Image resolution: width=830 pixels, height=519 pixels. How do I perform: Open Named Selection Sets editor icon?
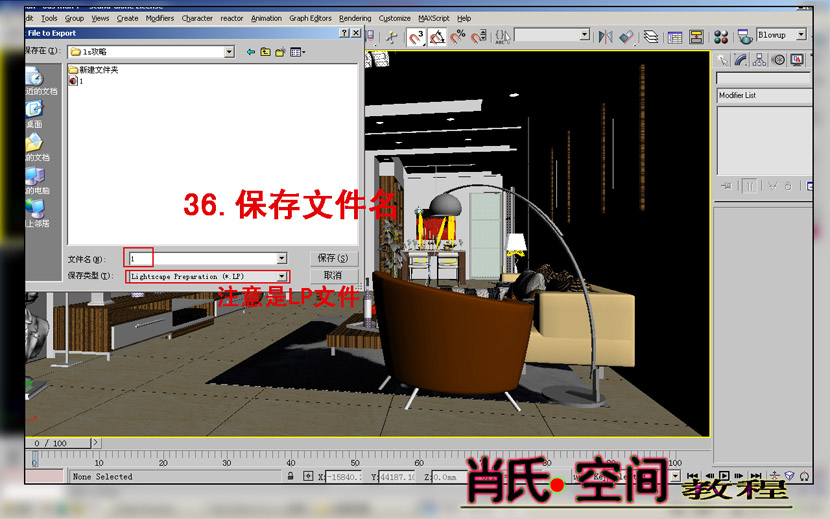[x=503, y=37]
